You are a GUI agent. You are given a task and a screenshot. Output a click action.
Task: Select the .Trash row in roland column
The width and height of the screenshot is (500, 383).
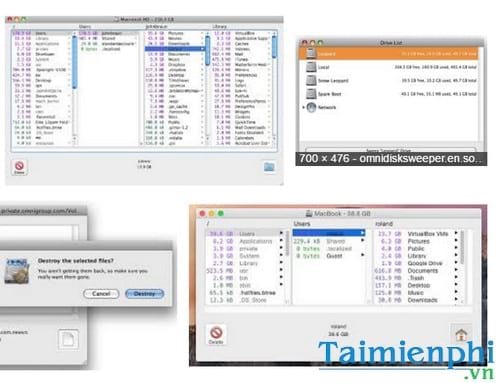click(x=416, y=278)
